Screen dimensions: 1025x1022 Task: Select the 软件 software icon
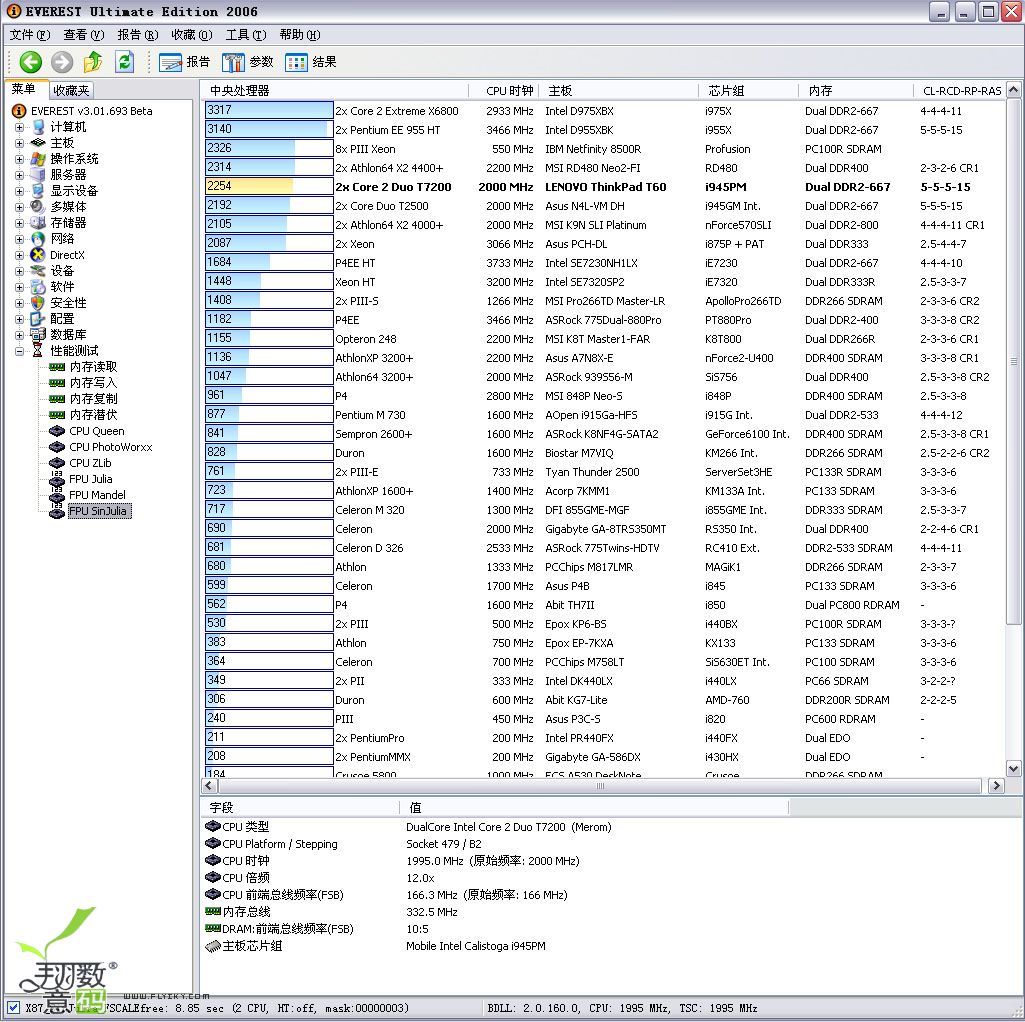tap(39, 287)
